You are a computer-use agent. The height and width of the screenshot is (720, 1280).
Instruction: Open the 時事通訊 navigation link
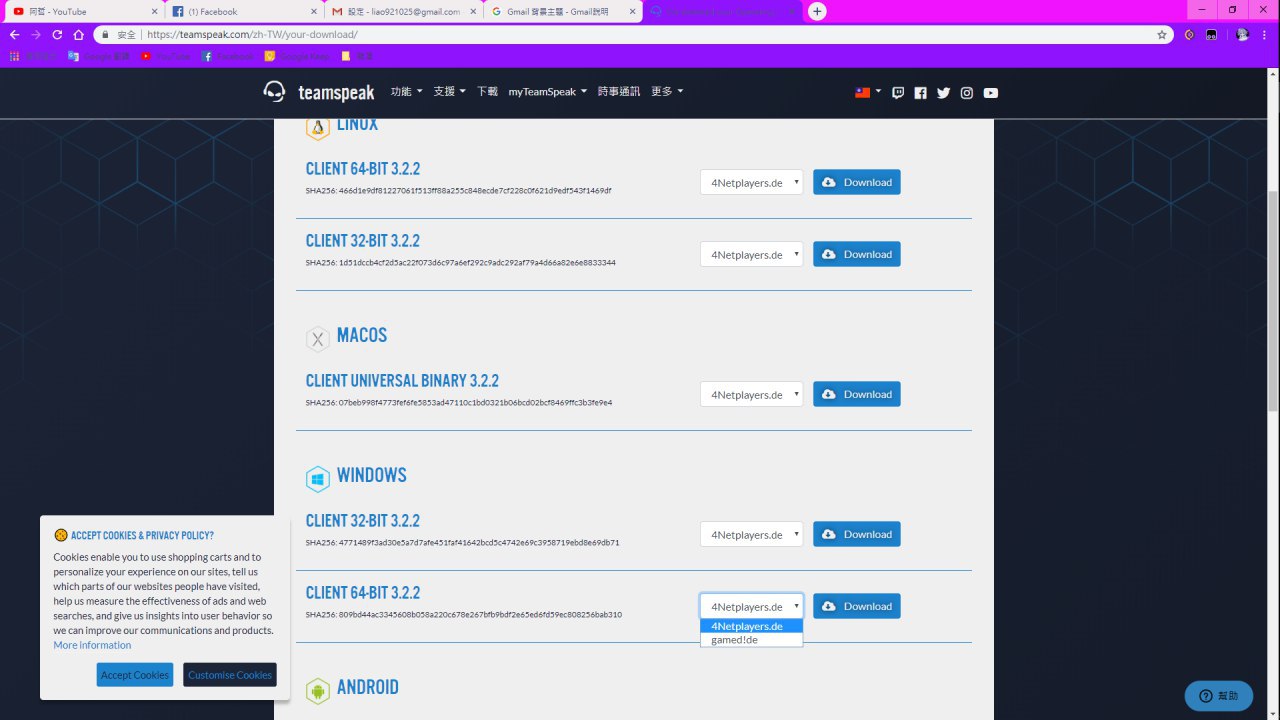coord(619,91)
